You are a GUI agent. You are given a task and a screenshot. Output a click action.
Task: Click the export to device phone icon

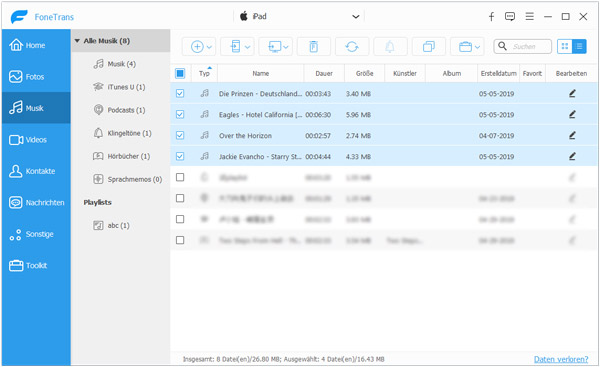point(235,47)
